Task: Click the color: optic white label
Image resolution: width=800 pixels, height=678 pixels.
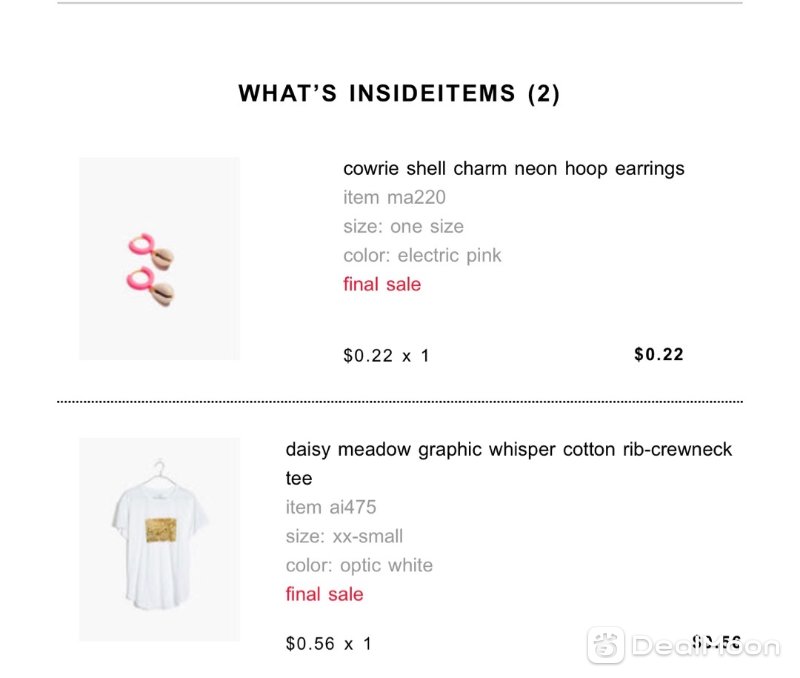Action: 359,565
